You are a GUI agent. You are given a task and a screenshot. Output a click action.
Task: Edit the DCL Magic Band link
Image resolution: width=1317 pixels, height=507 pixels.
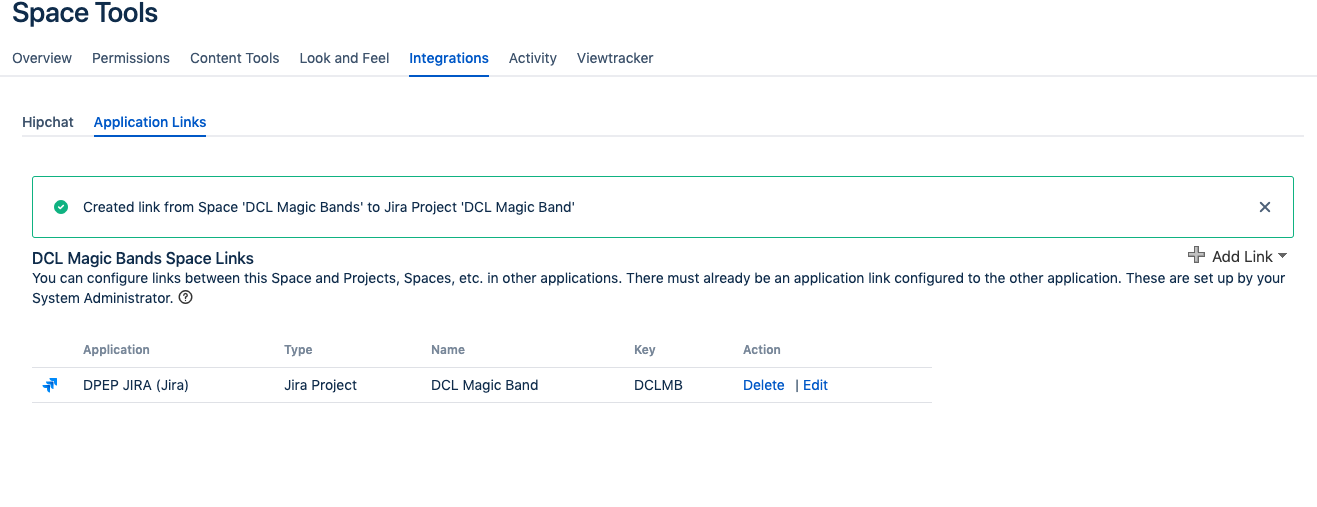tap(815, 385)
